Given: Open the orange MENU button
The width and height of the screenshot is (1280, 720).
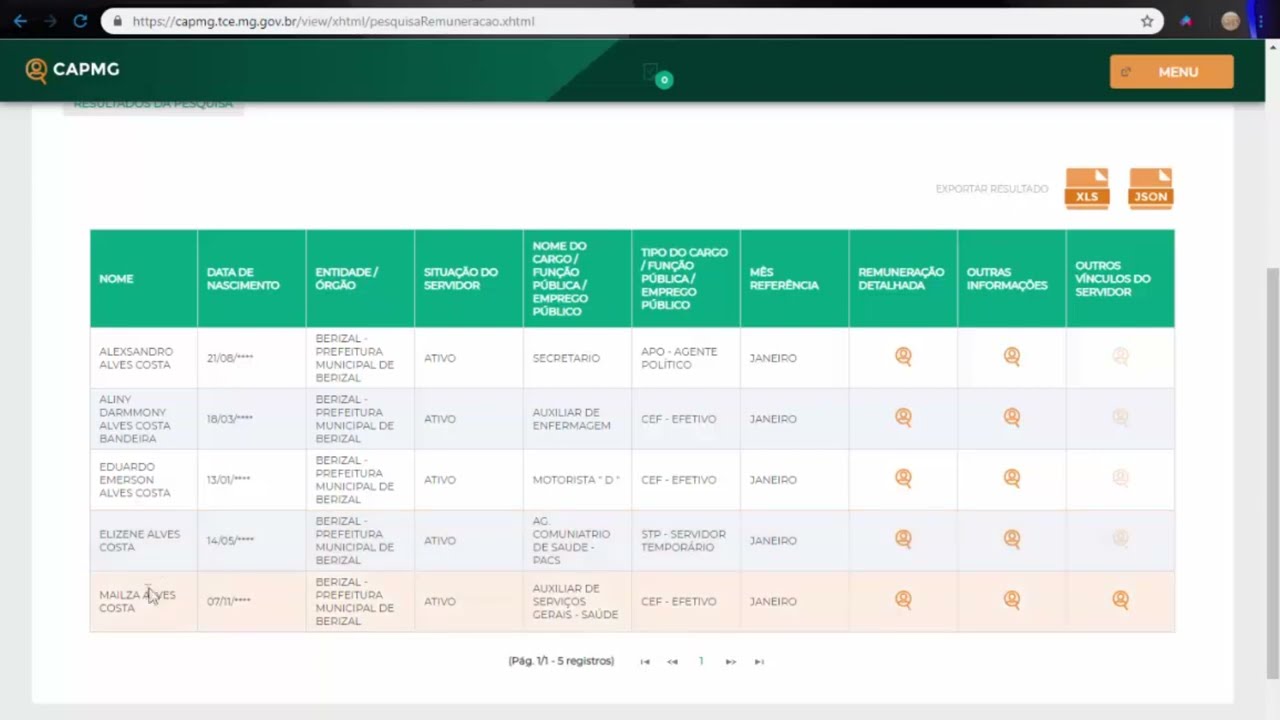Looking at the screenshot, I should pyautogui.click(x=1171, y=72).
